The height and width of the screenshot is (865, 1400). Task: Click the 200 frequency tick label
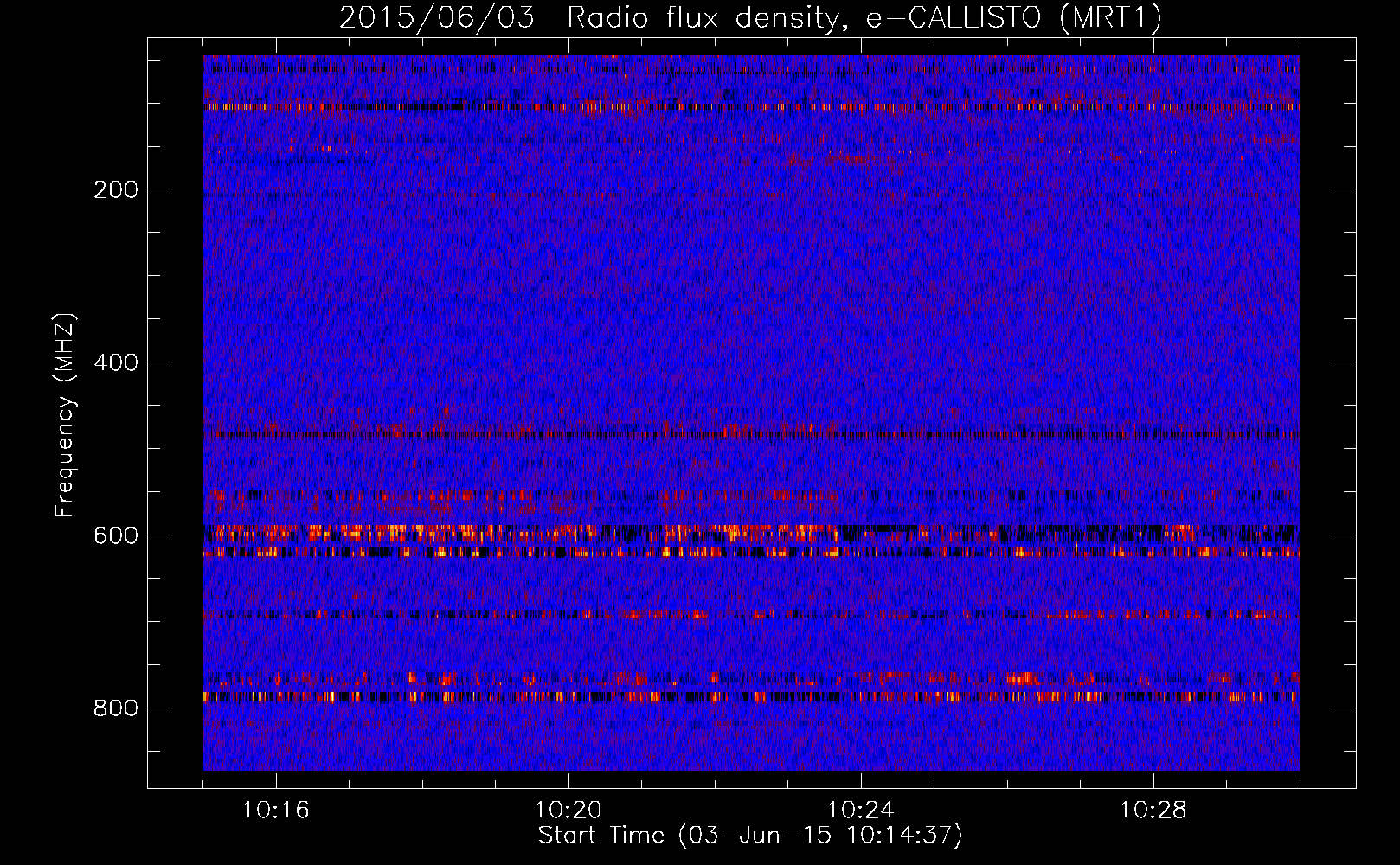pos(116,189)
